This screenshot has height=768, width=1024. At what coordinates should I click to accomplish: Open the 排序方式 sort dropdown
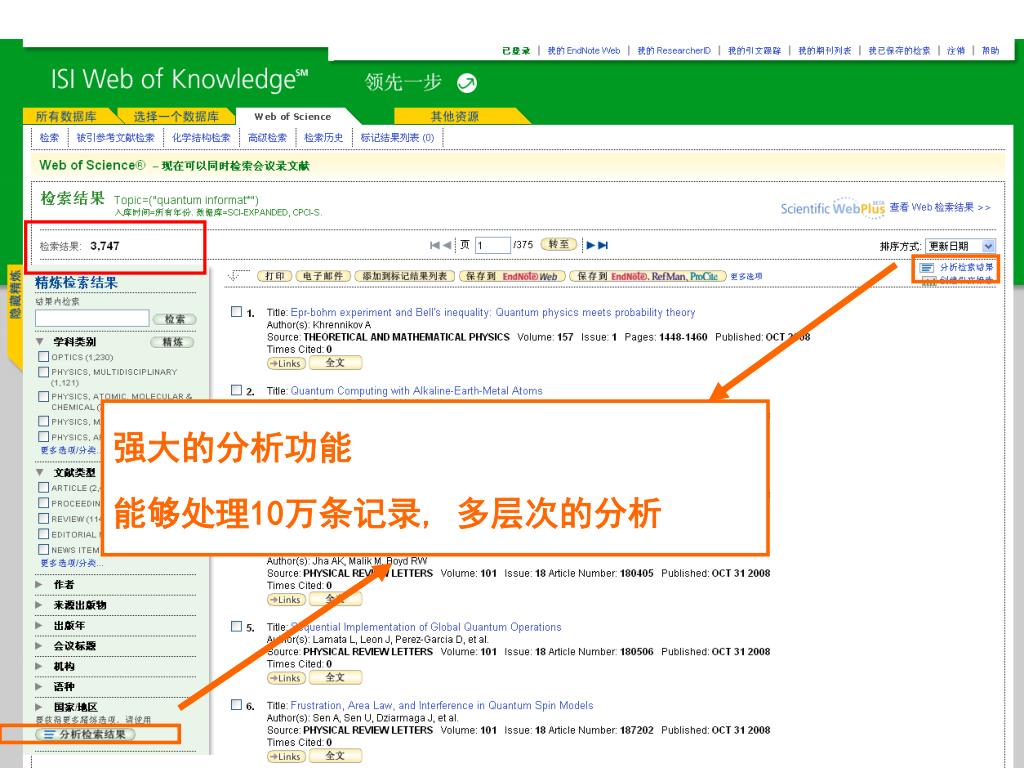tap(961, 246)
